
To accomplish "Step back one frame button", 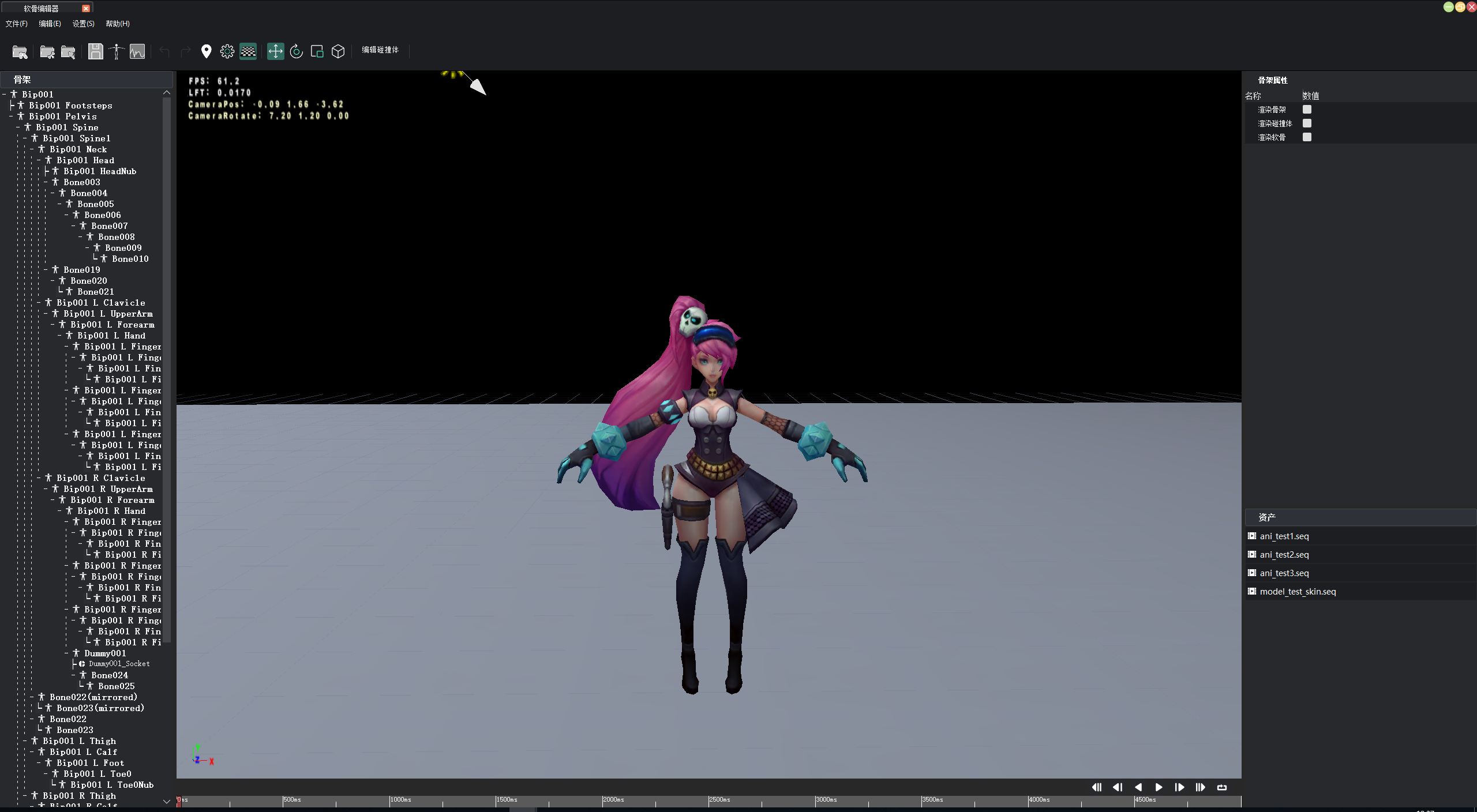I will tap(1118, 787).
